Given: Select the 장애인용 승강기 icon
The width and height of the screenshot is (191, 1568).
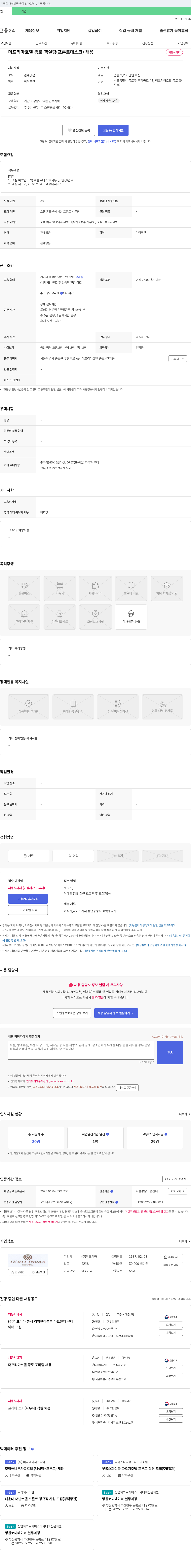Looking at the screenshot, I should (x=73, y=707).
